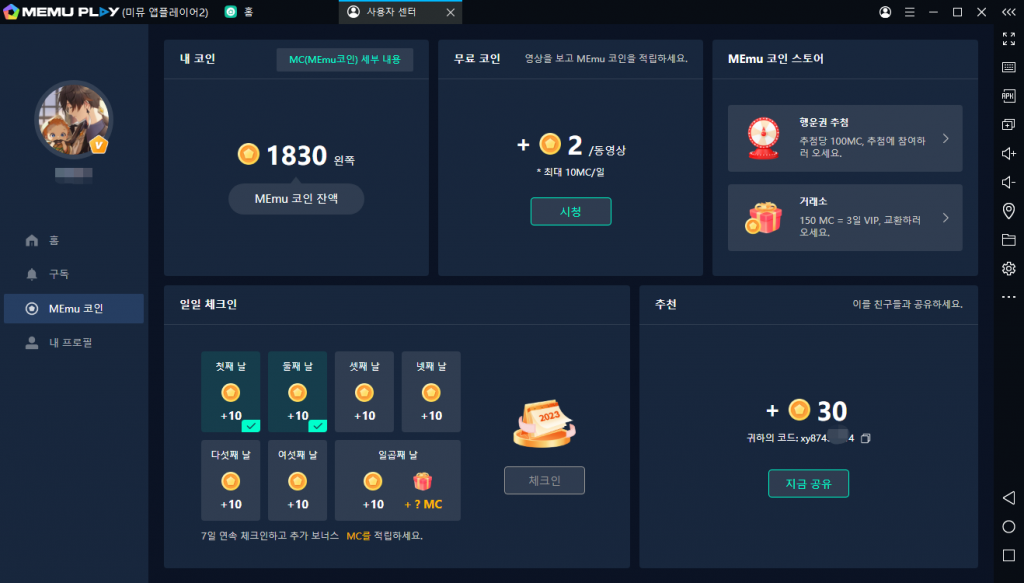Open the GPS location pin icon

tap(1008, 211)
